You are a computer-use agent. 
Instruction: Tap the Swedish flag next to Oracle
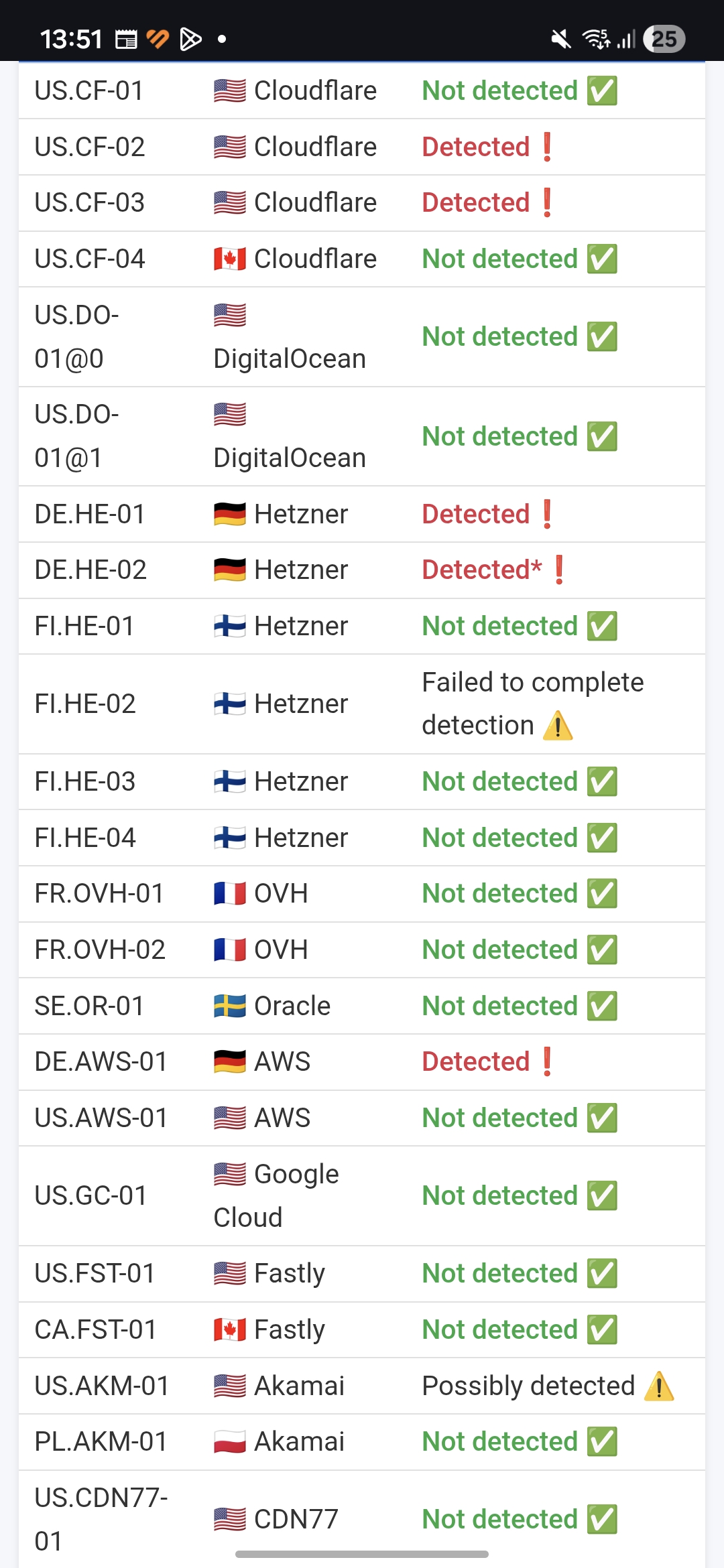pos(230,1006)
